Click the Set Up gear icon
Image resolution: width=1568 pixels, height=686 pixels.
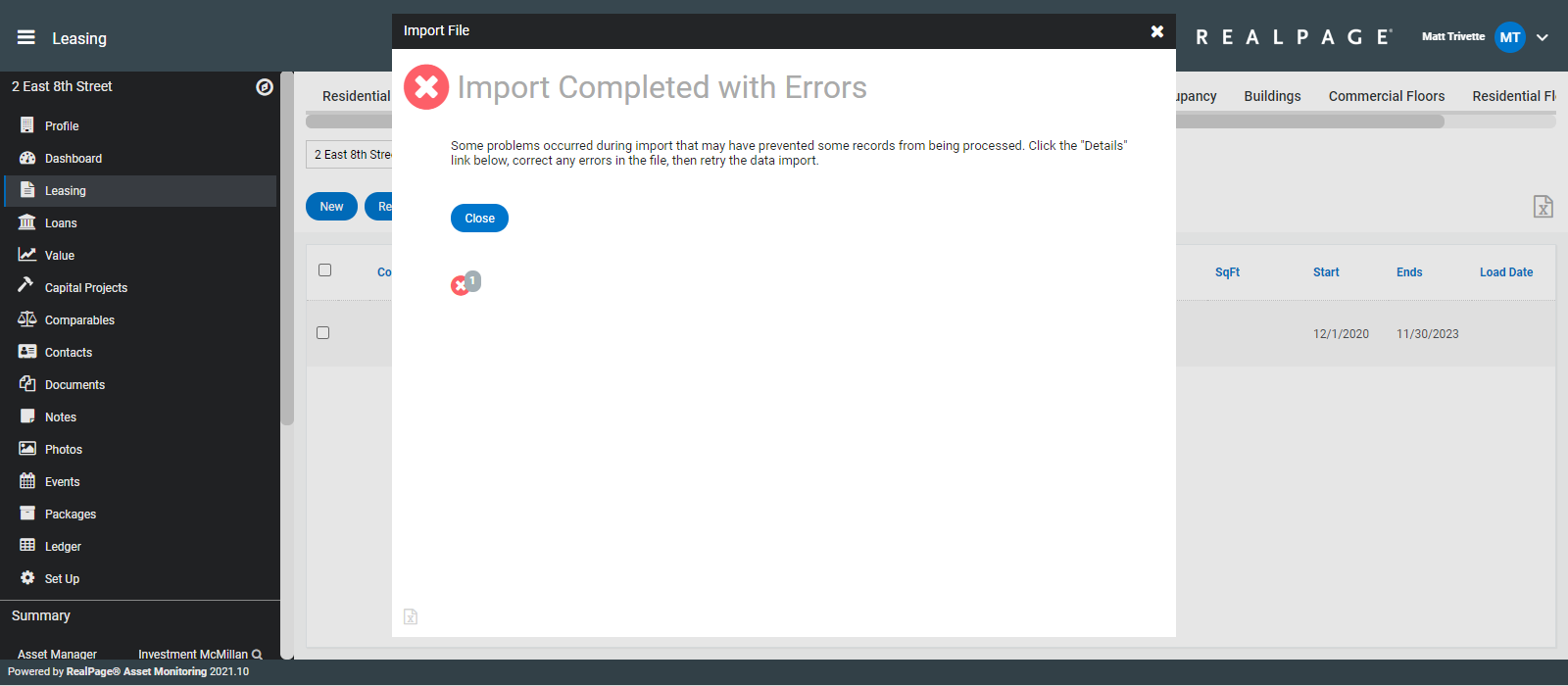tap(27, 578)
